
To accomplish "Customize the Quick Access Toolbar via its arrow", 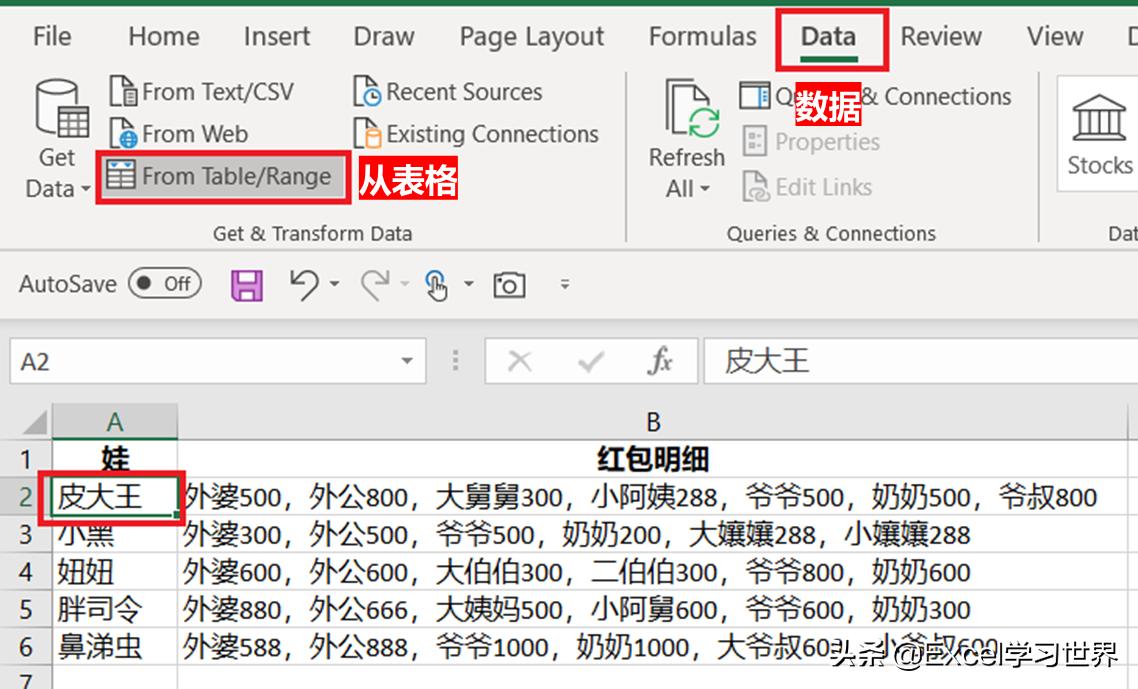I will click(565, 284).
